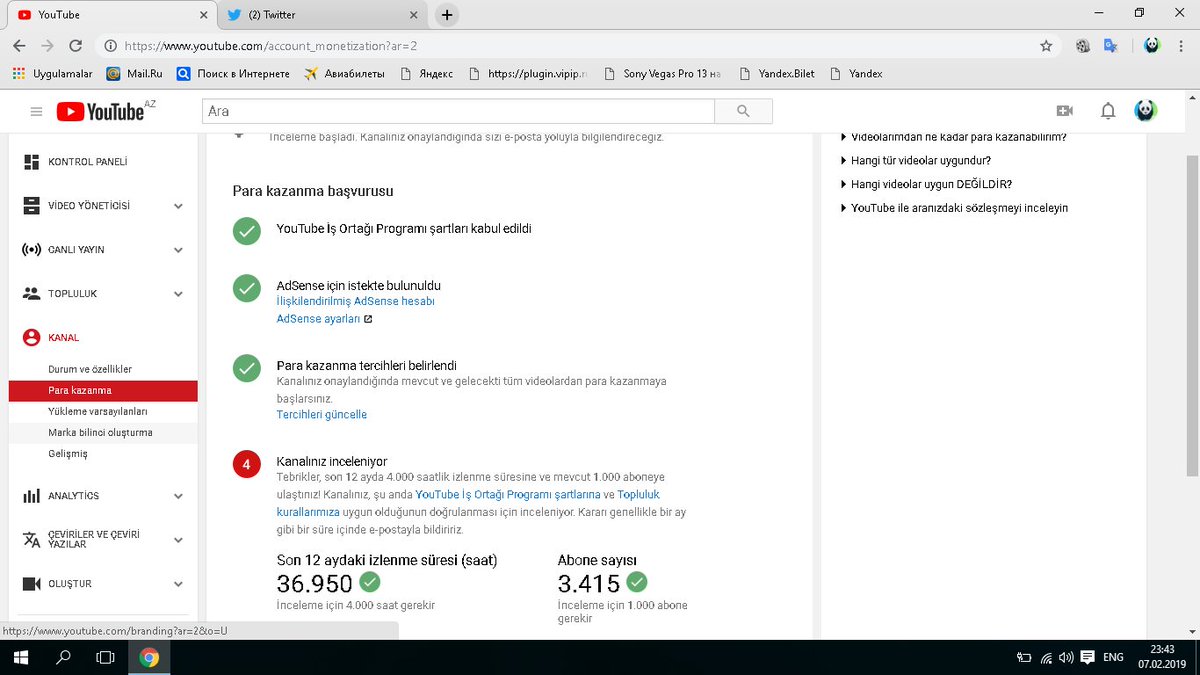Select Durum ve özellikler

(90, 369)
